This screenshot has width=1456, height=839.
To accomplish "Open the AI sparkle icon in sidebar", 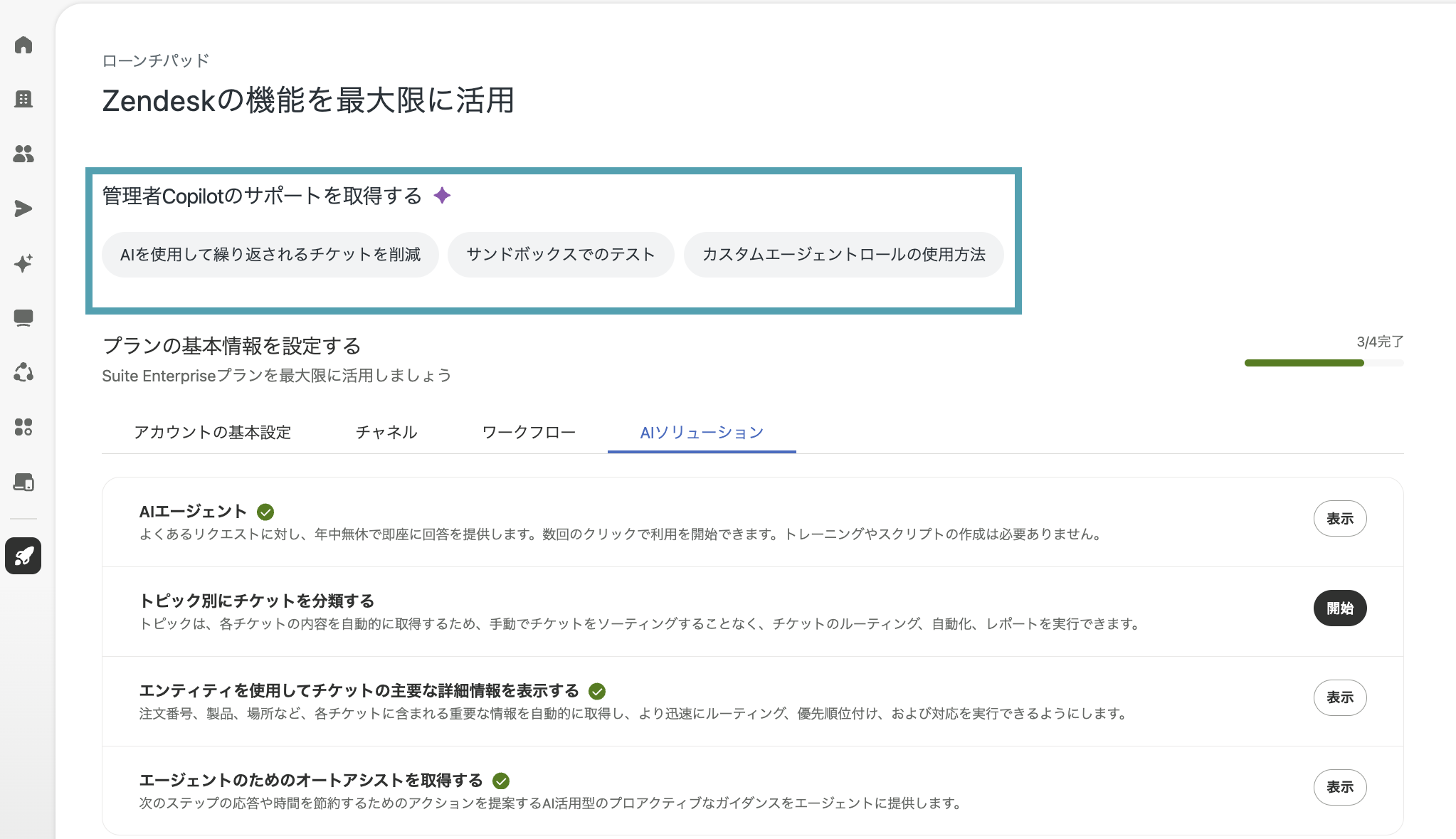I will (x=23, y=263).
